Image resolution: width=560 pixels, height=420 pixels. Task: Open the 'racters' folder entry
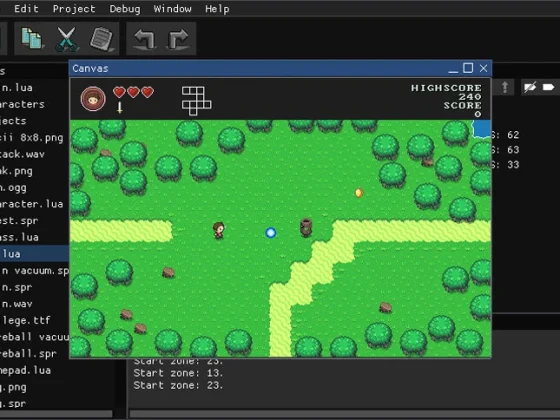pos(22,104)
